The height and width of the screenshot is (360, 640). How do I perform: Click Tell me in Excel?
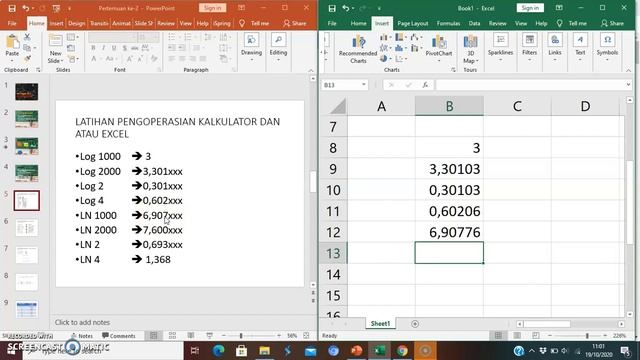572,23
